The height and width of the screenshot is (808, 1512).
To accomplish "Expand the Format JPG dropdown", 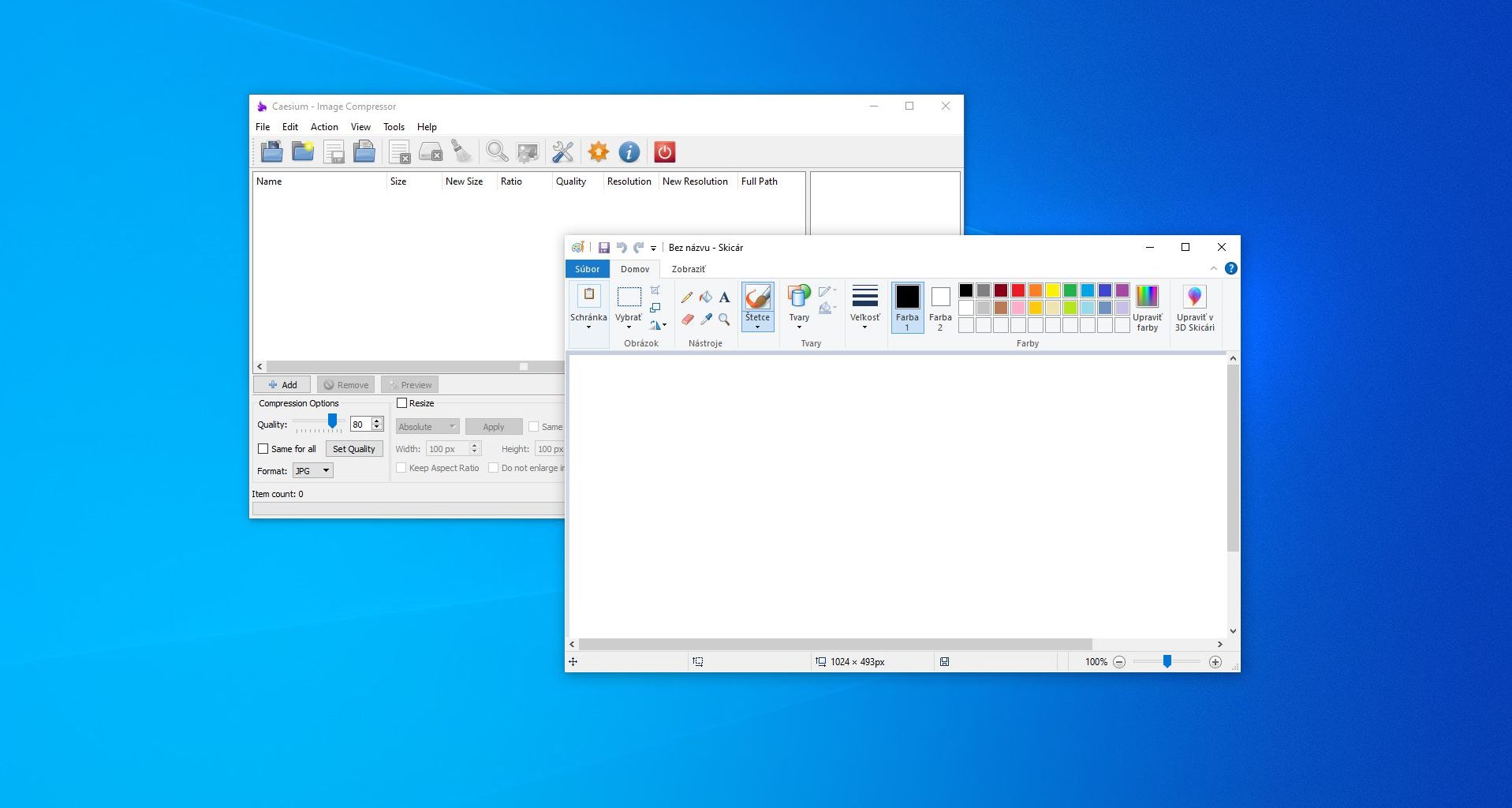I will 313,471.
